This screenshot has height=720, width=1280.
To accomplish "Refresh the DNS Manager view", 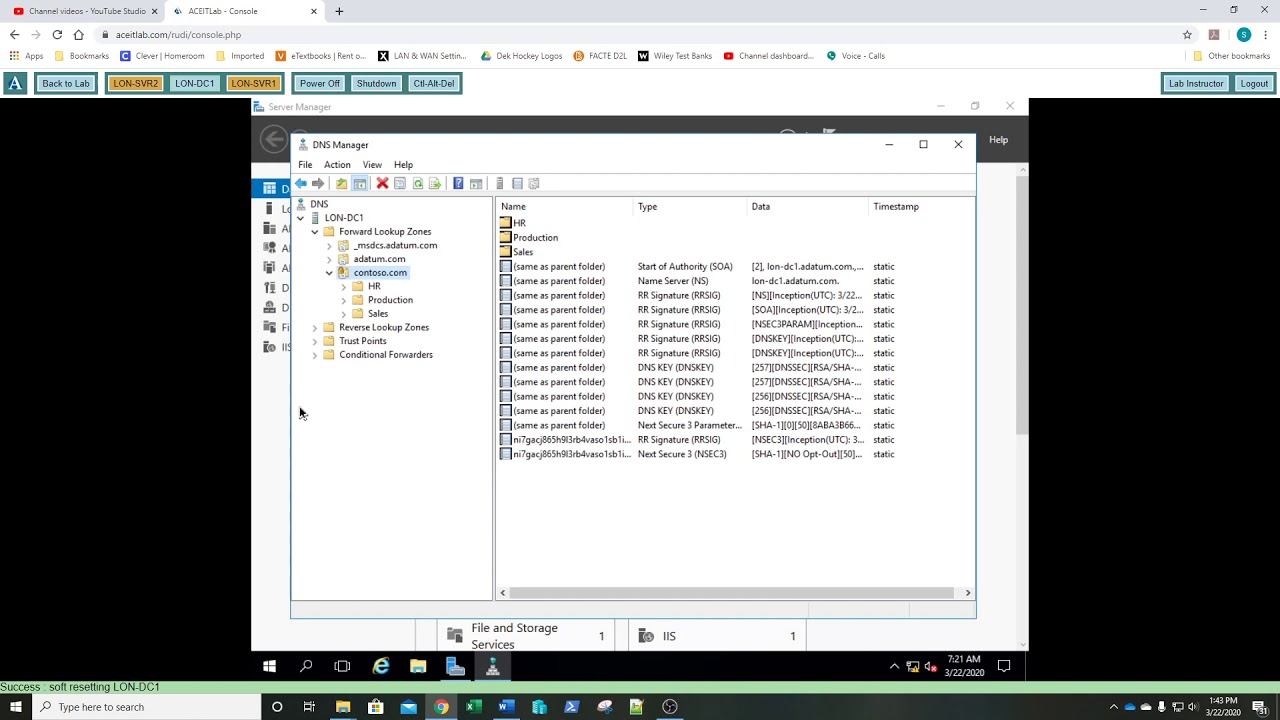I will [x=417, y=184].
